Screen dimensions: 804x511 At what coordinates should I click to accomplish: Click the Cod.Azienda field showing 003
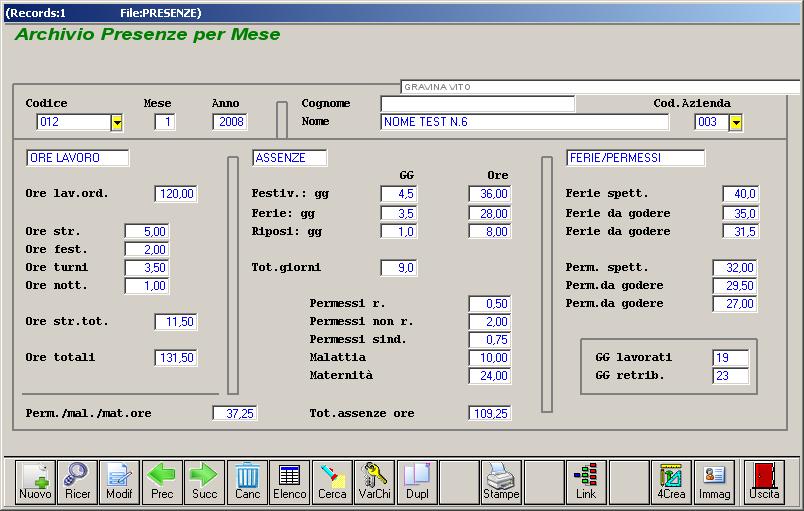[x=712, y=122]
